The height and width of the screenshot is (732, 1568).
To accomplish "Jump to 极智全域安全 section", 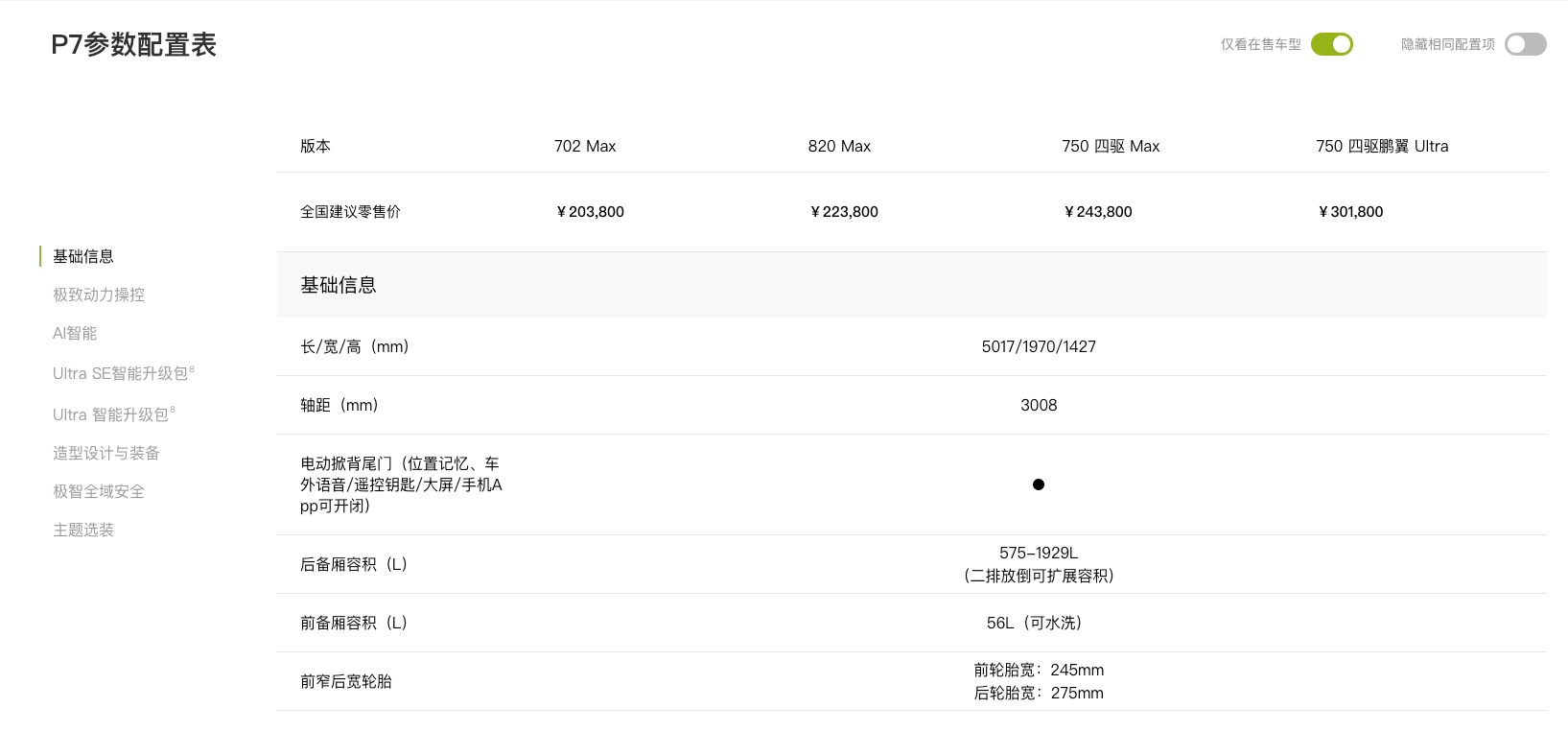I will pos(99,491).
